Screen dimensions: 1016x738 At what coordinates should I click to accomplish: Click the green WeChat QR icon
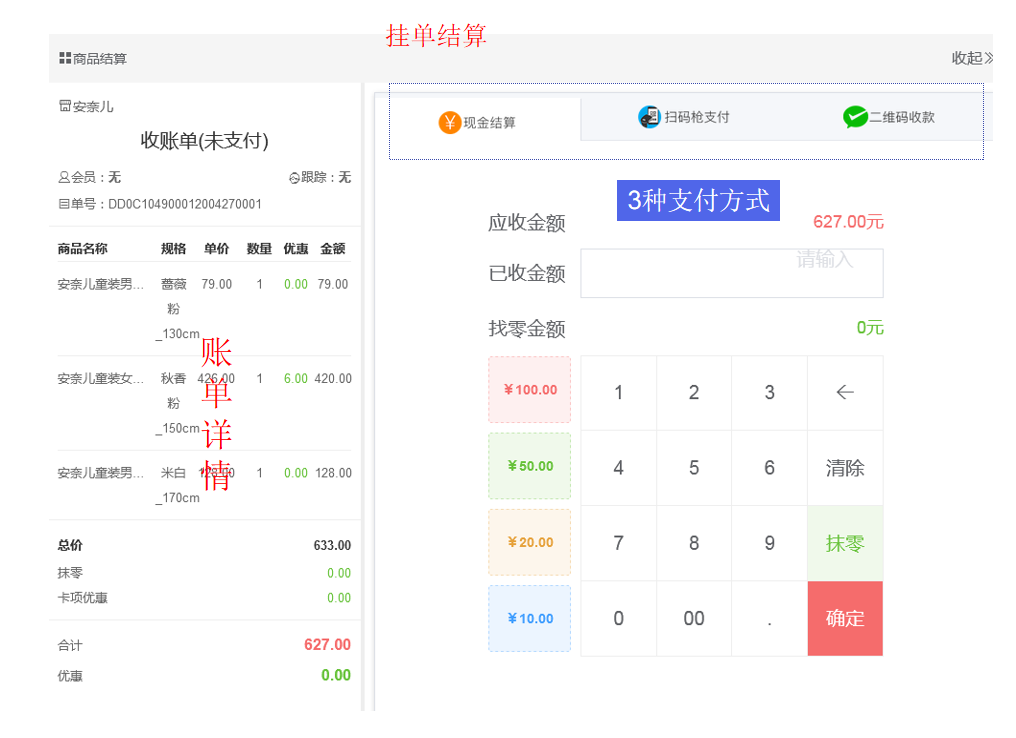point(855,117)
